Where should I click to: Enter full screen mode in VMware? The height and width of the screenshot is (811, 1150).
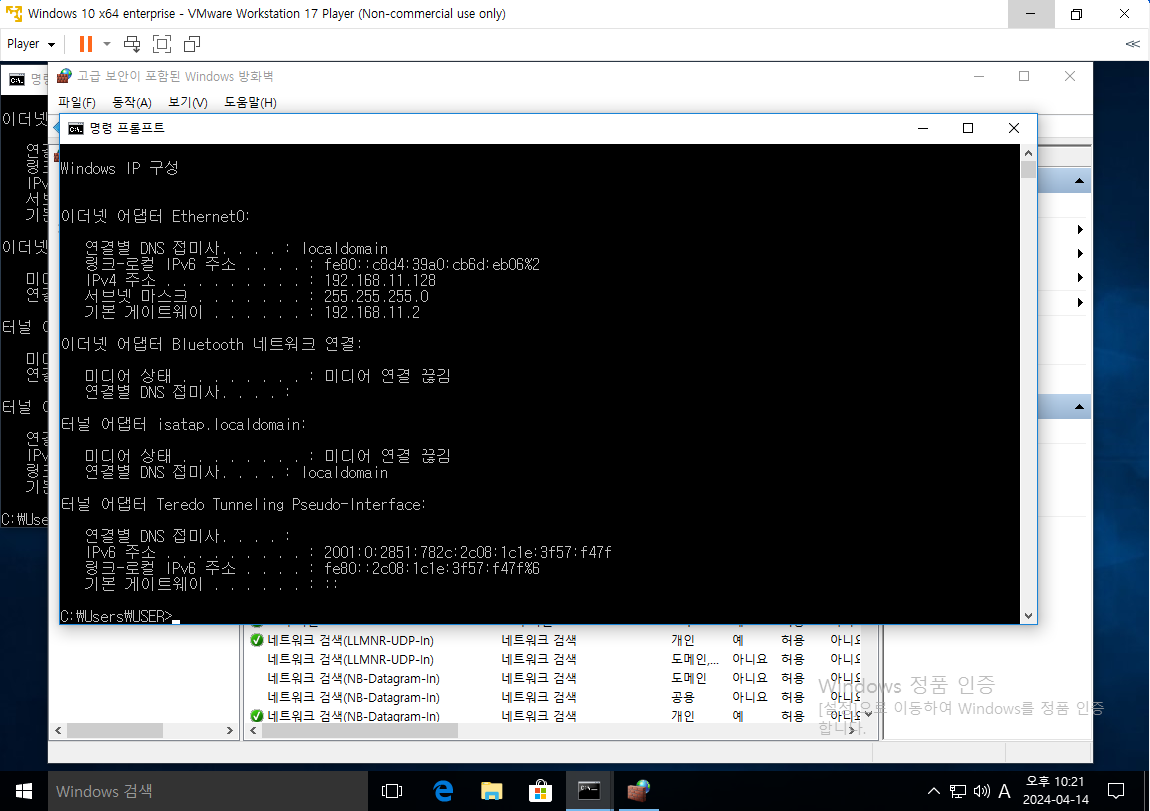pyautogui.click(x=162, y=44)
